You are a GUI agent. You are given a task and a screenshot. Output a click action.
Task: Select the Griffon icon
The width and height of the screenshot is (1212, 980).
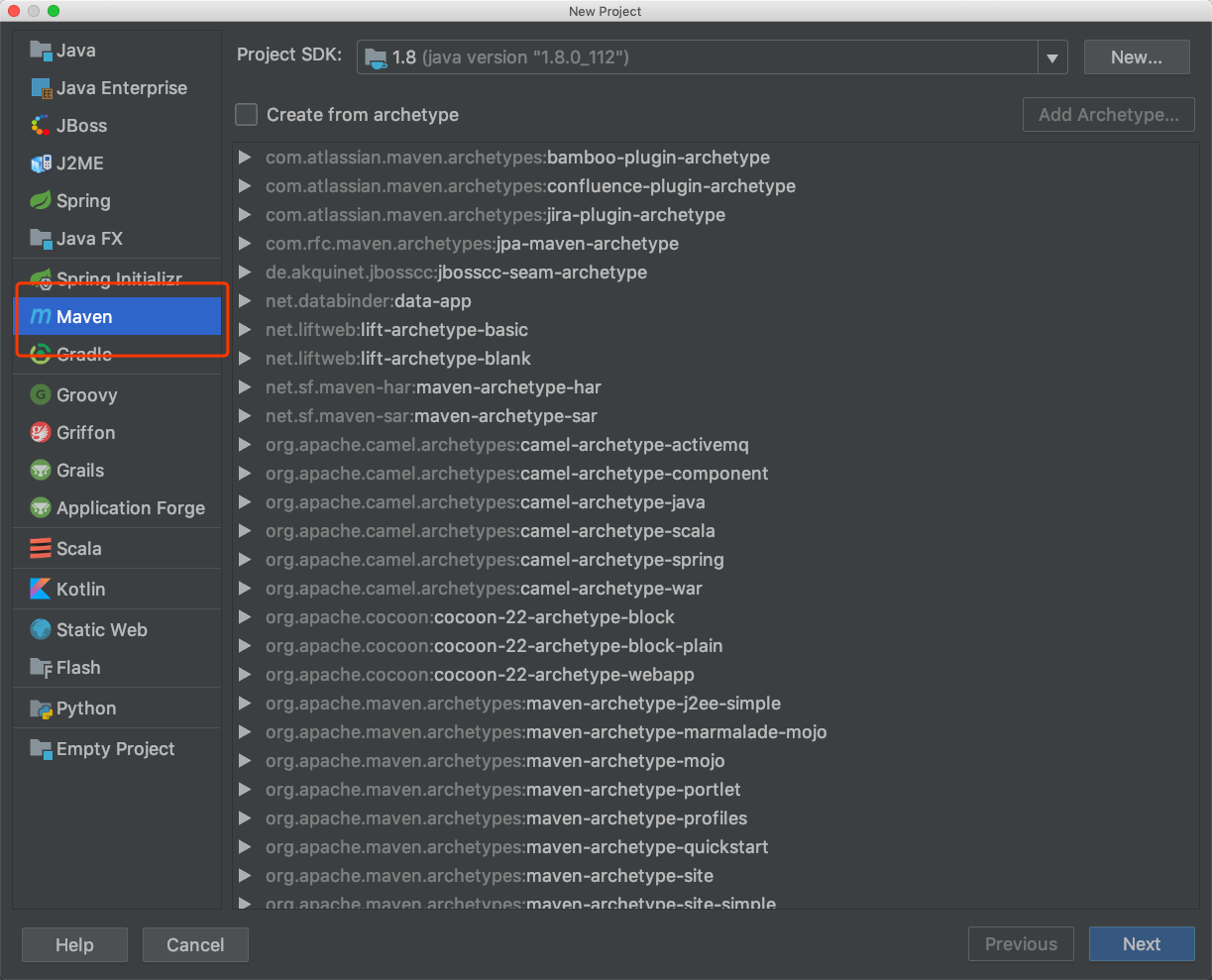(x=41, y=433)
